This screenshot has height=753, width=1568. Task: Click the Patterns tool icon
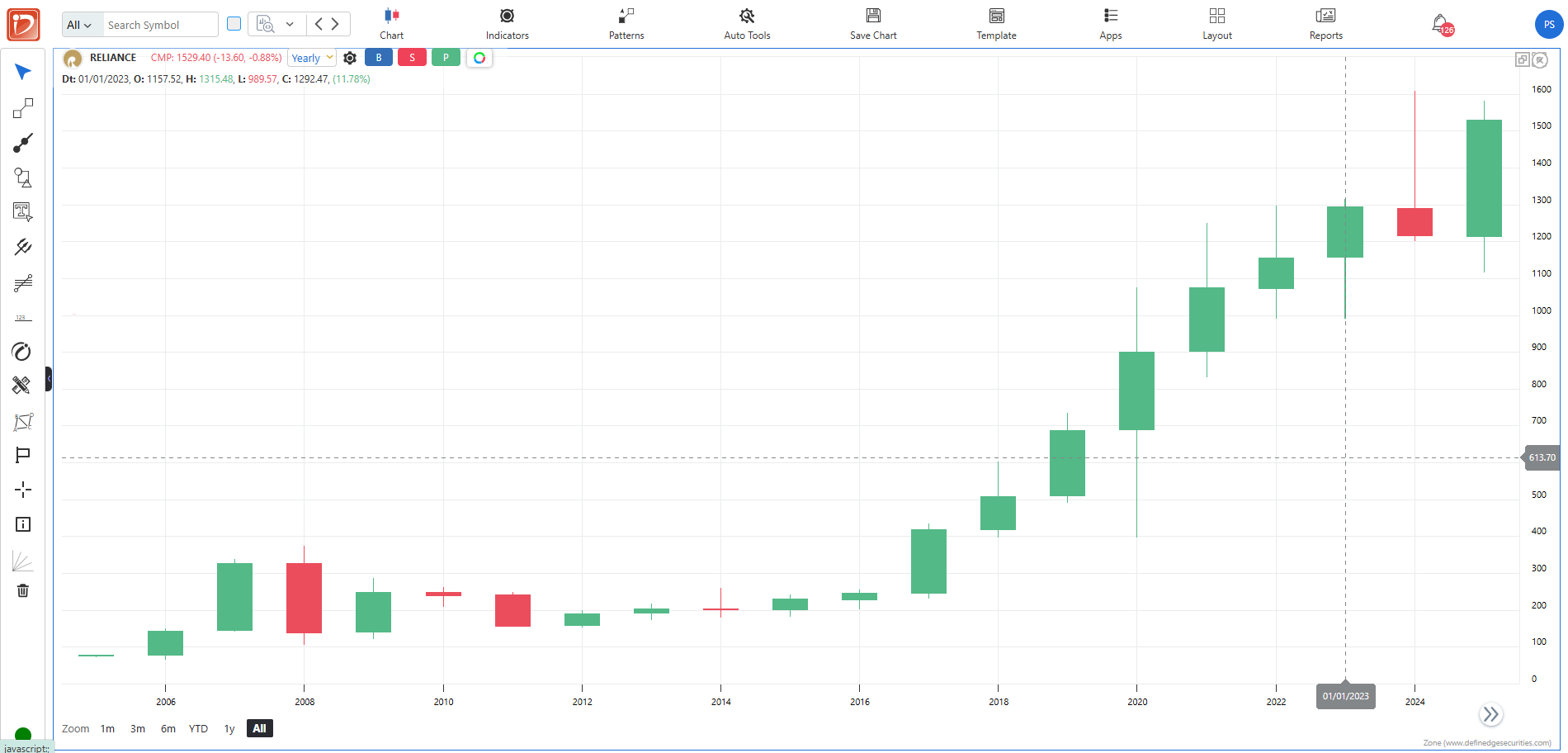(x=626, y=24)
